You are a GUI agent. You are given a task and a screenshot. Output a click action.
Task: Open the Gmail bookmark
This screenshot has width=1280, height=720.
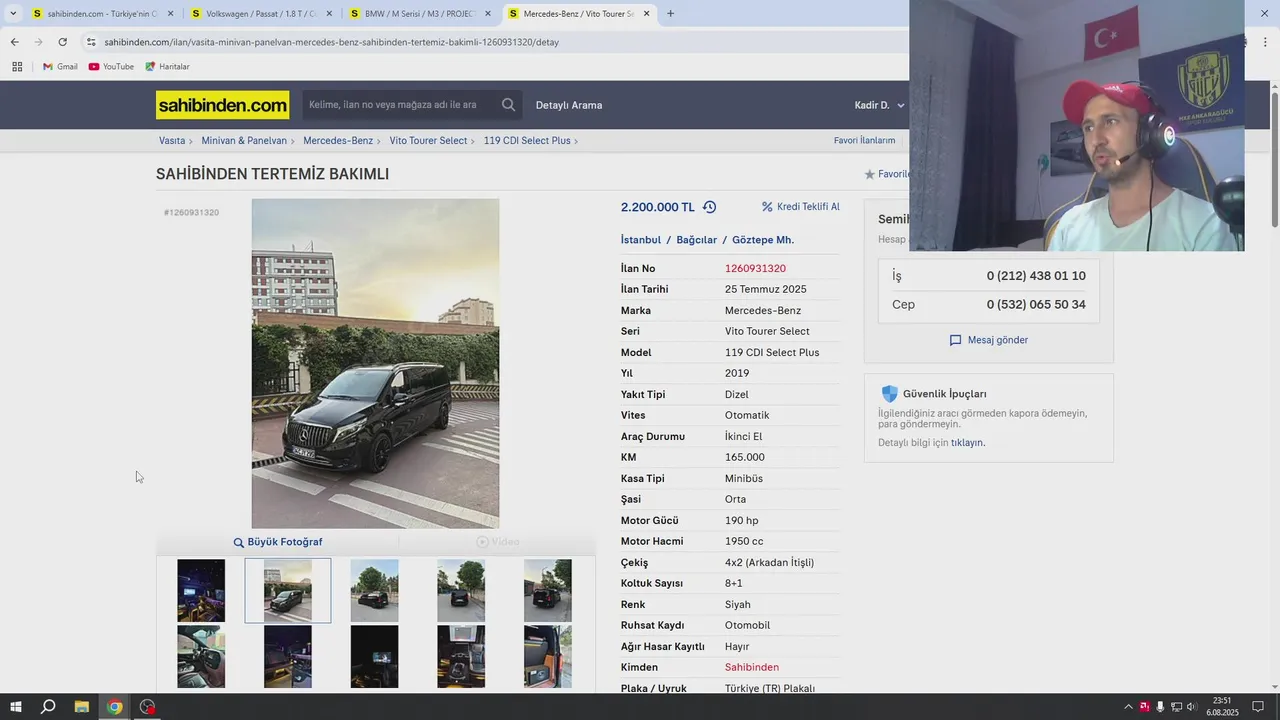60,67
